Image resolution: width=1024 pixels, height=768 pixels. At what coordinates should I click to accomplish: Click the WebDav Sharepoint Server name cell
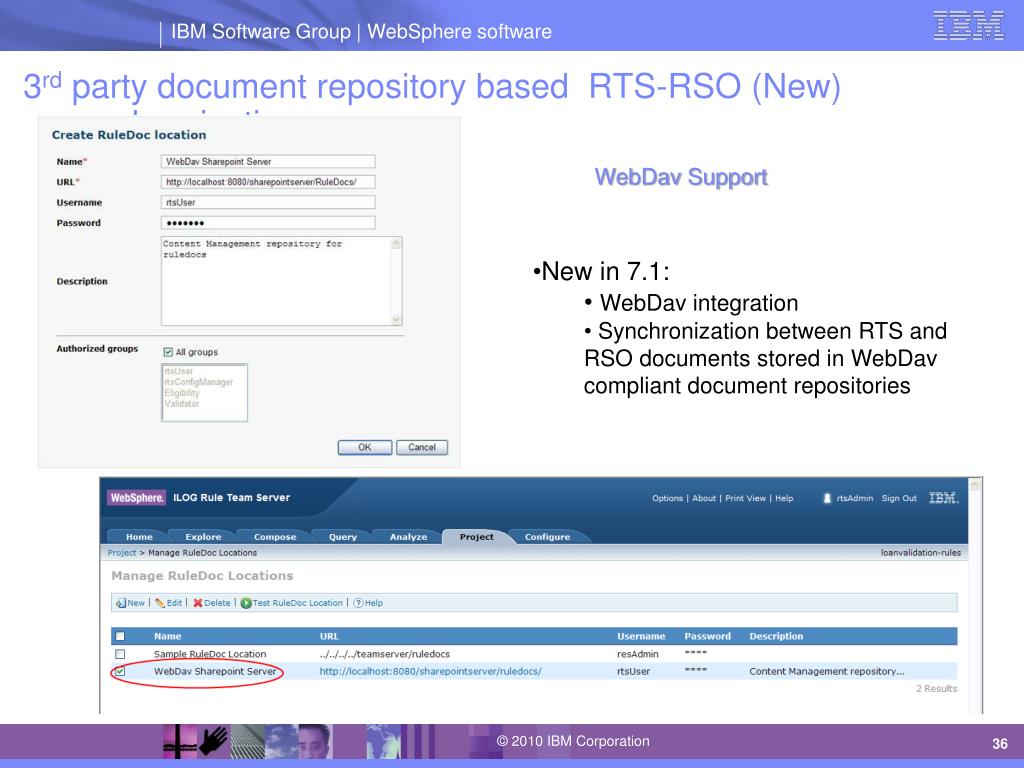coord(215,671)
